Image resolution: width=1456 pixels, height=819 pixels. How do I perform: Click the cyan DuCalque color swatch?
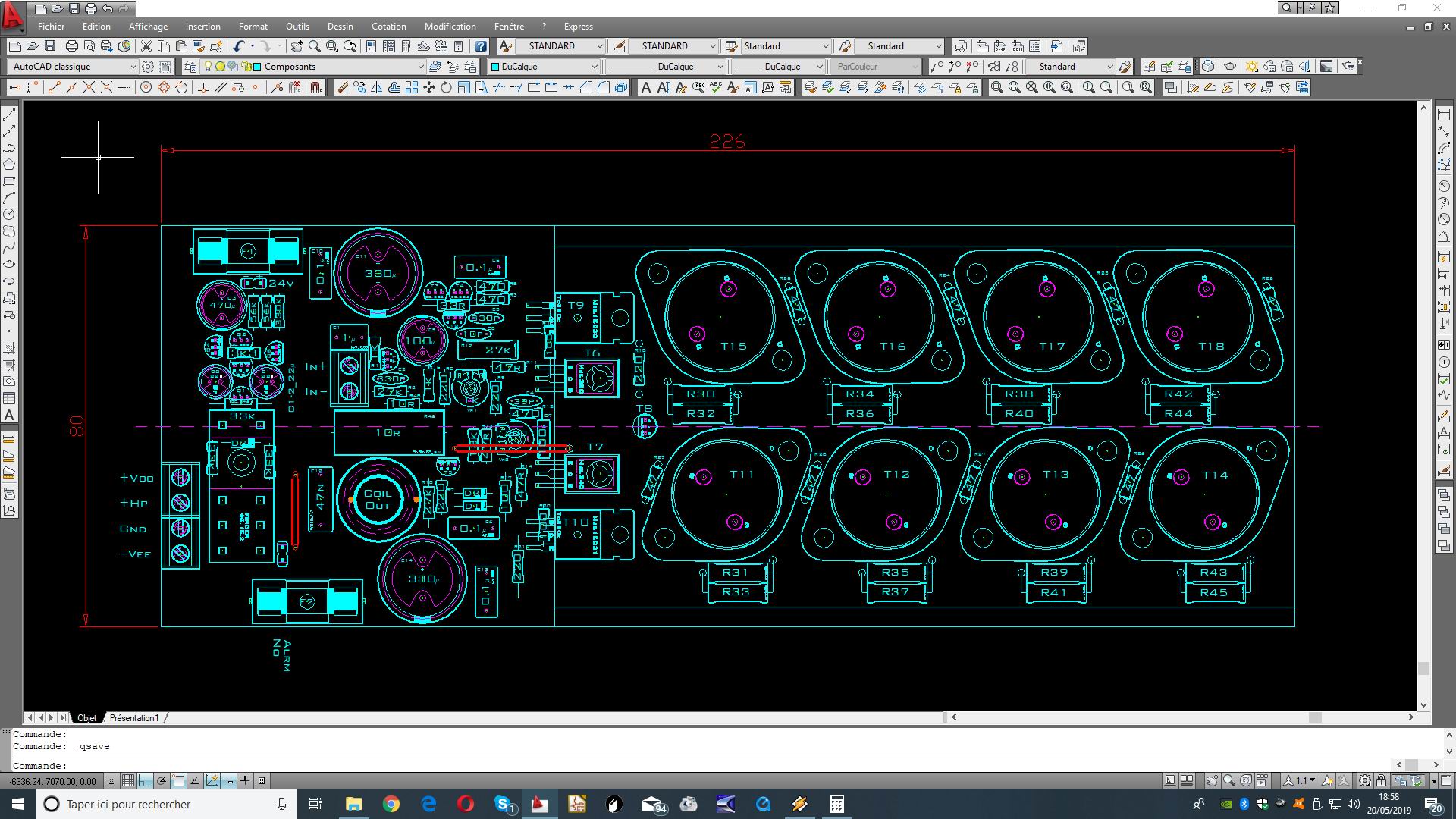(x=495, y=67)
